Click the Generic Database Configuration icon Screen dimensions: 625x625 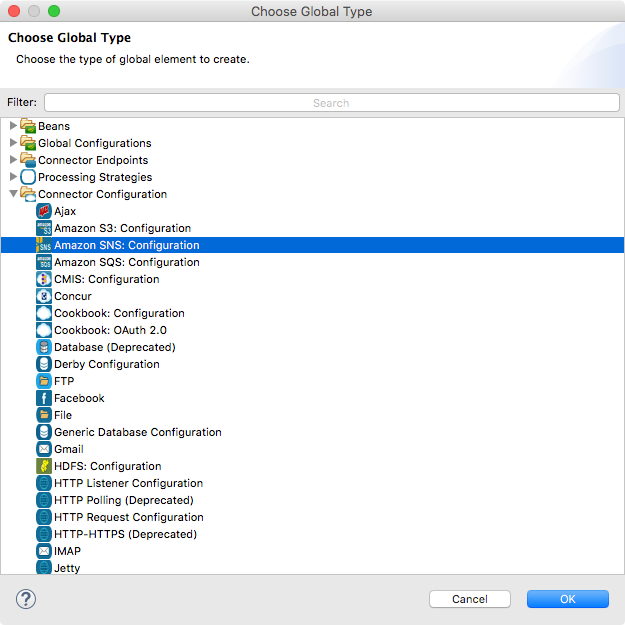[x=44, y=432]
